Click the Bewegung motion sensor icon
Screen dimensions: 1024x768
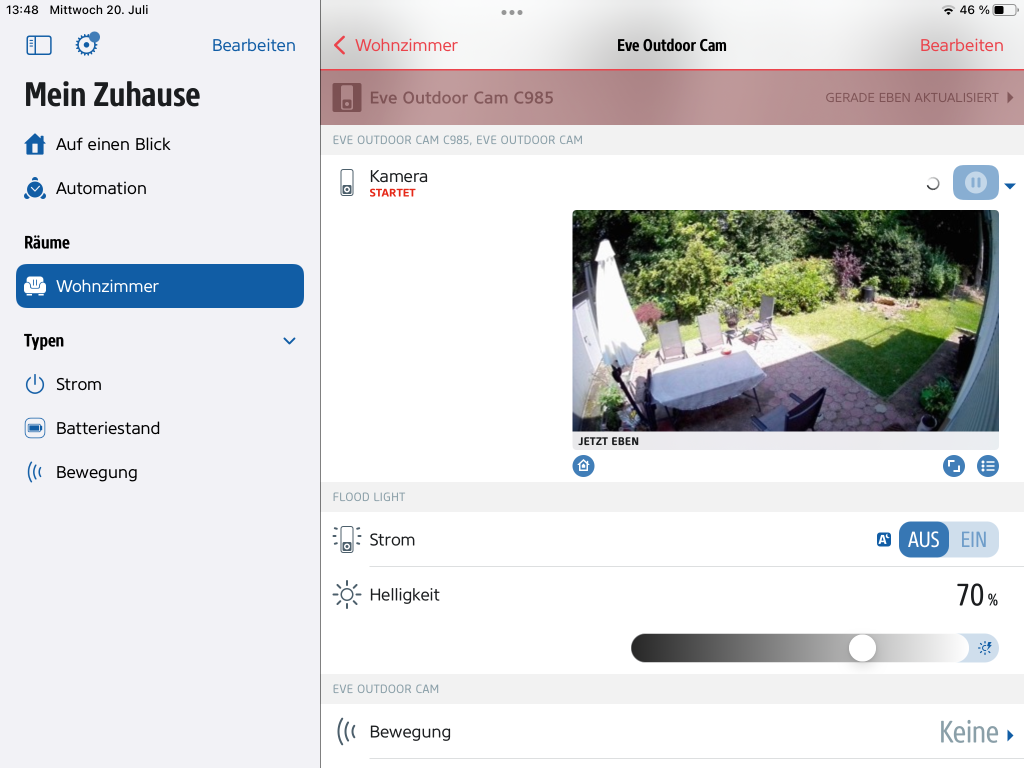click(347, 732)
